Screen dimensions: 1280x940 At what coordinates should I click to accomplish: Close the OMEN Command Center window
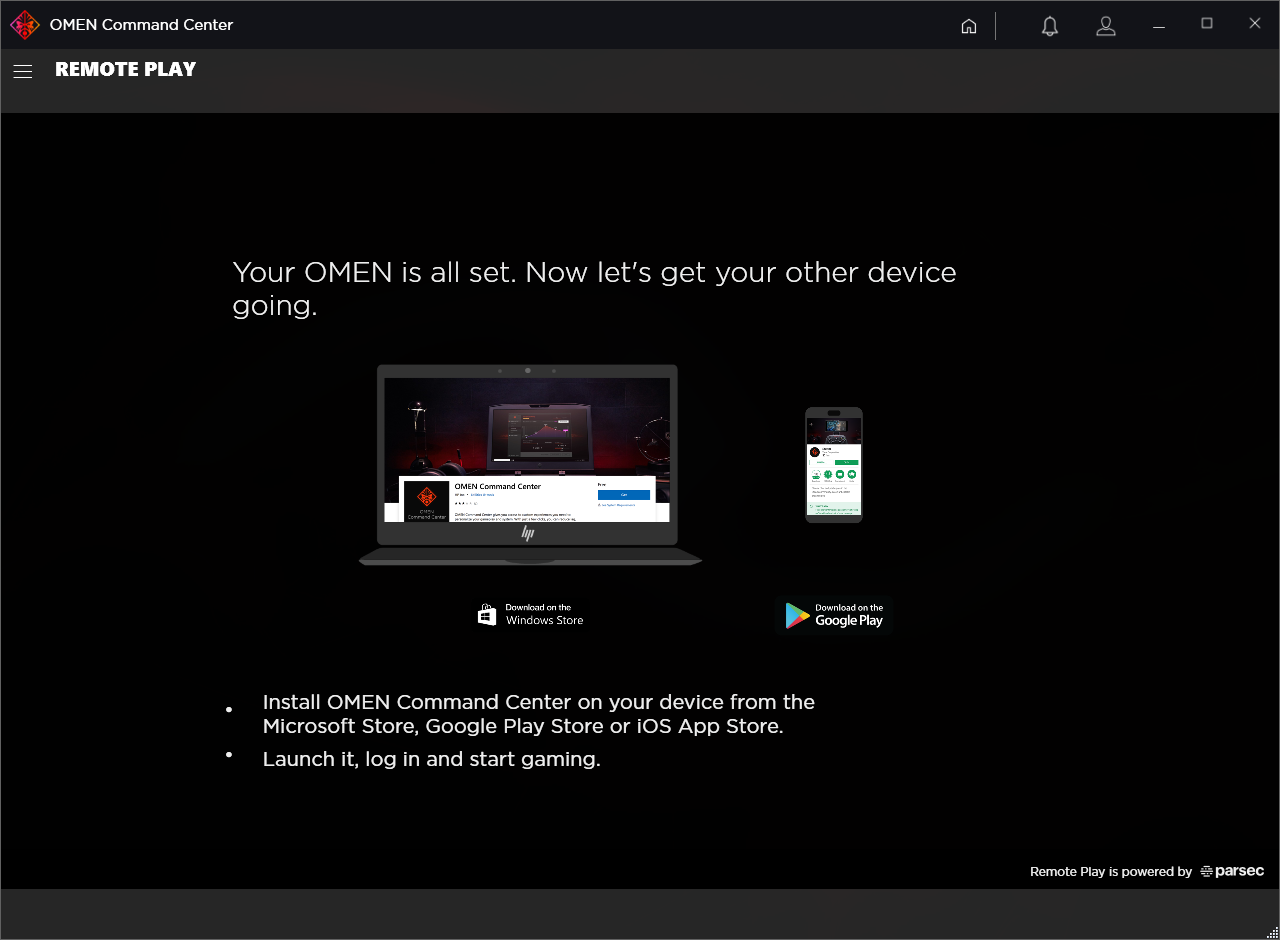(1255, 24)
